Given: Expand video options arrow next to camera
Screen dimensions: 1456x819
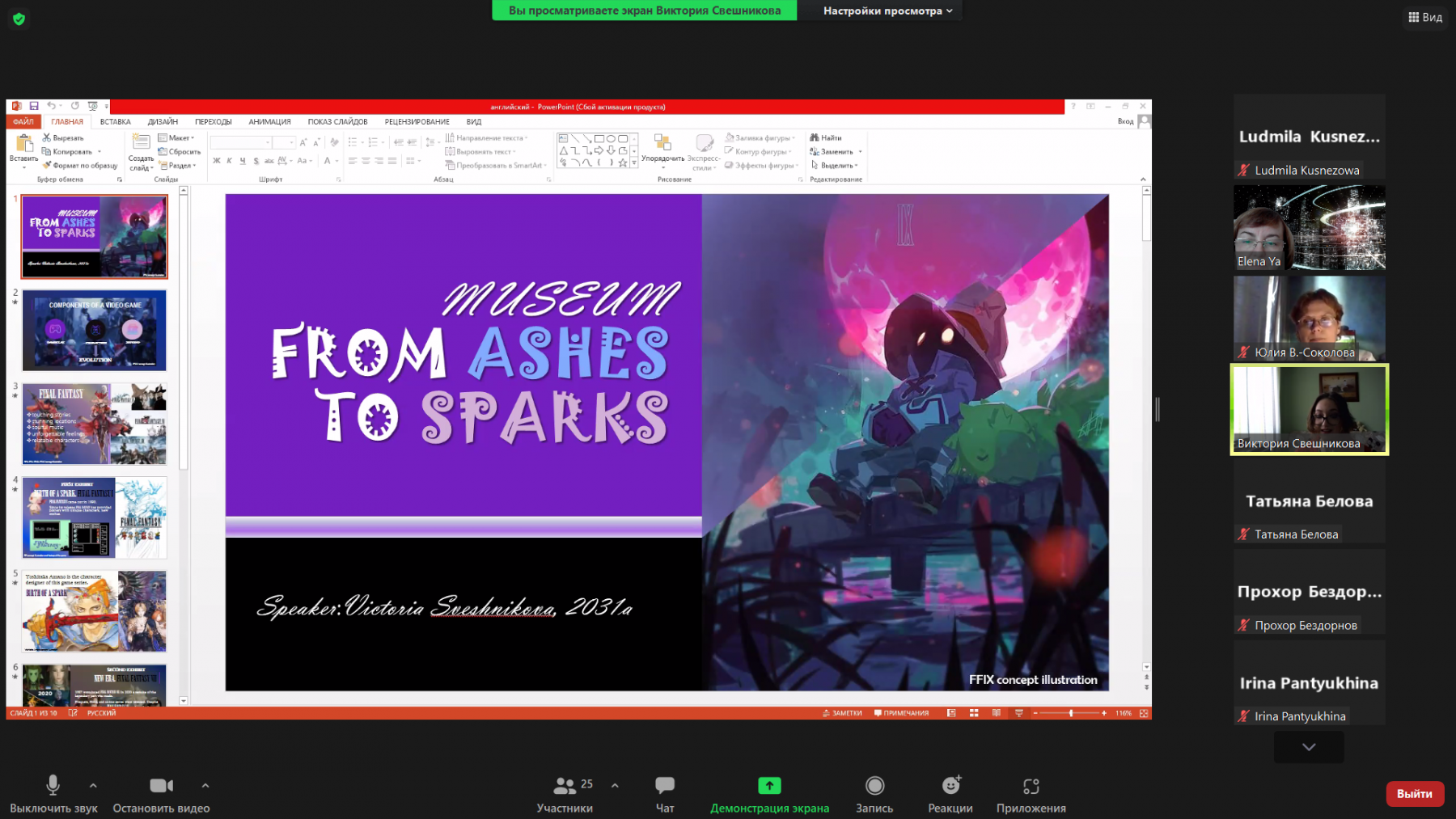Looking at the screenshot, I should click(x=205, y=785).
